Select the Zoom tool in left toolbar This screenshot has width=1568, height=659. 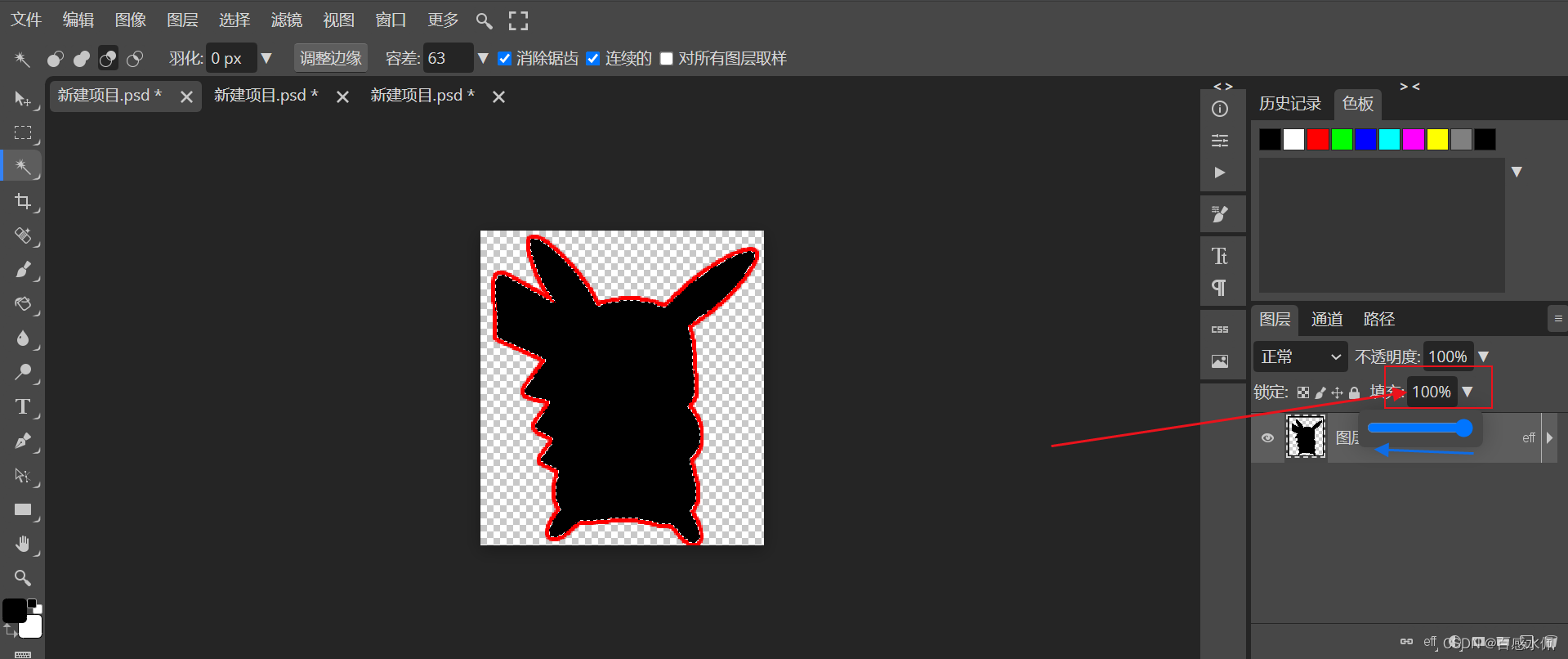click(22, 578)
